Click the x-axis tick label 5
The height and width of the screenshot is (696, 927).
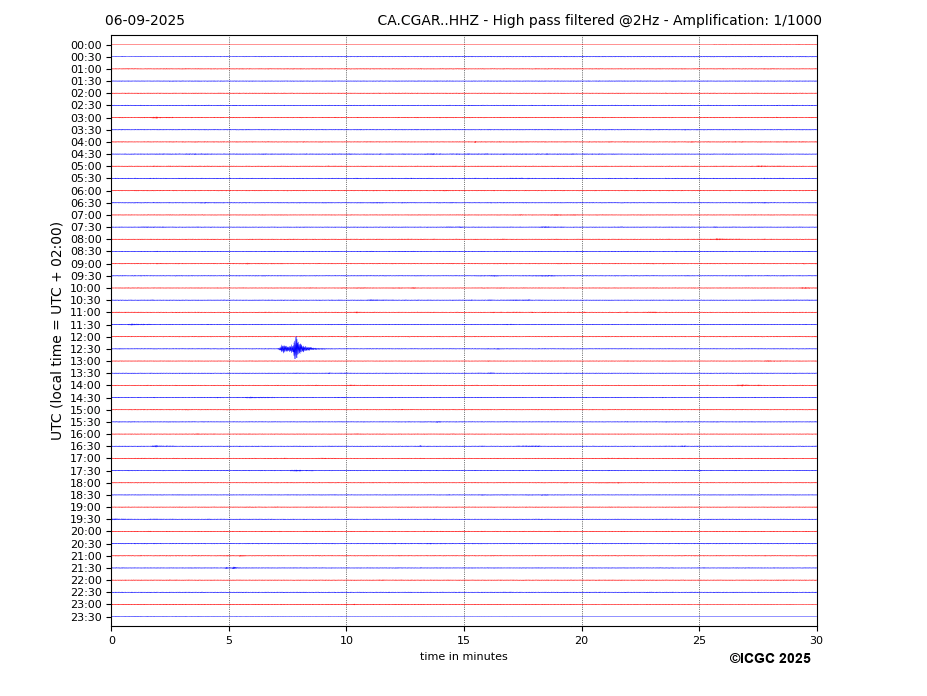(229, 640)
